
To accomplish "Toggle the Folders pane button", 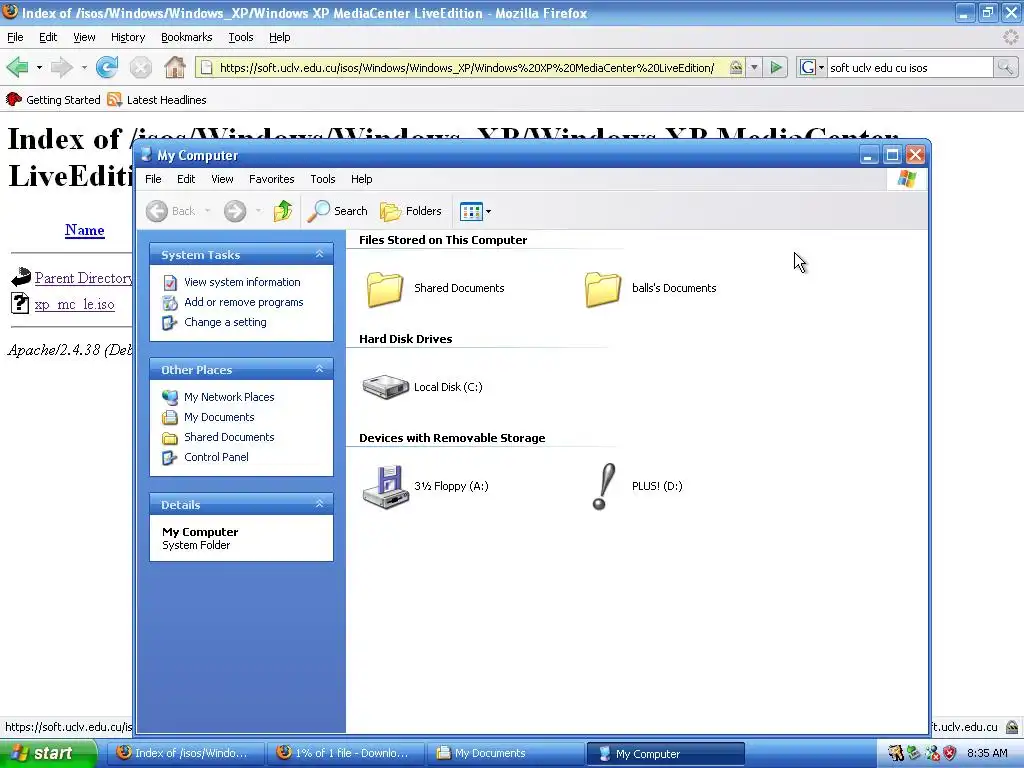I will tap(411, 211).
